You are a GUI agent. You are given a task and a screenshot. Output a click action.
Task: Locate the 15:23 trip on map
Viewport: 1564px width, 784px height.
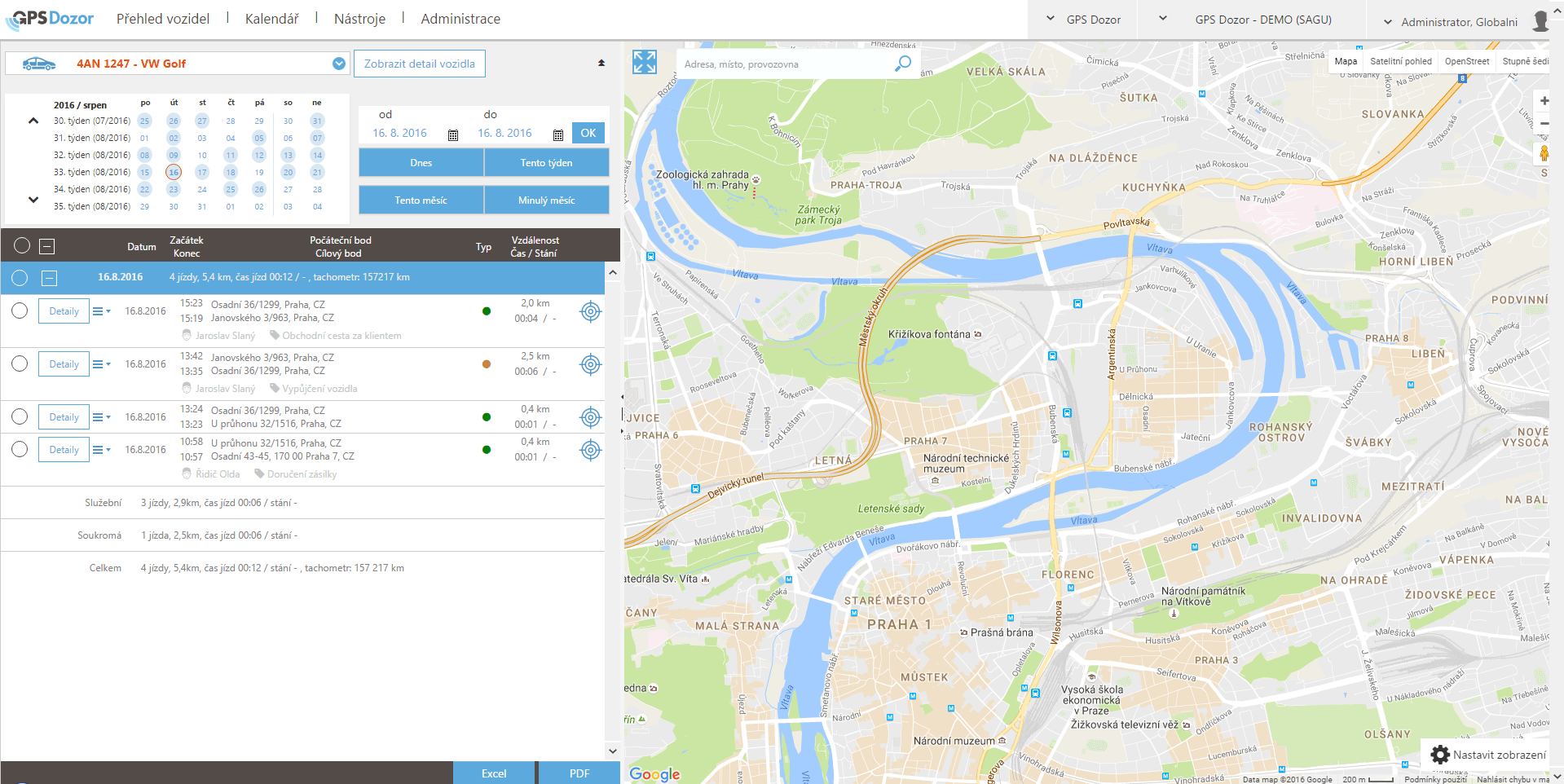click(x=590, y=311)
